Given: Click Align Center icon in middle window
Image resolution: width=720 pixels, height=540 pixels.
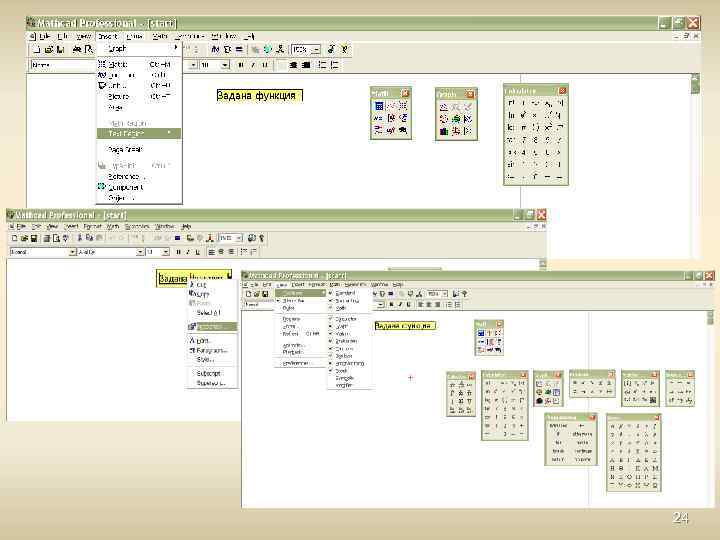Looking at the screenshot, I should [221, 252].
